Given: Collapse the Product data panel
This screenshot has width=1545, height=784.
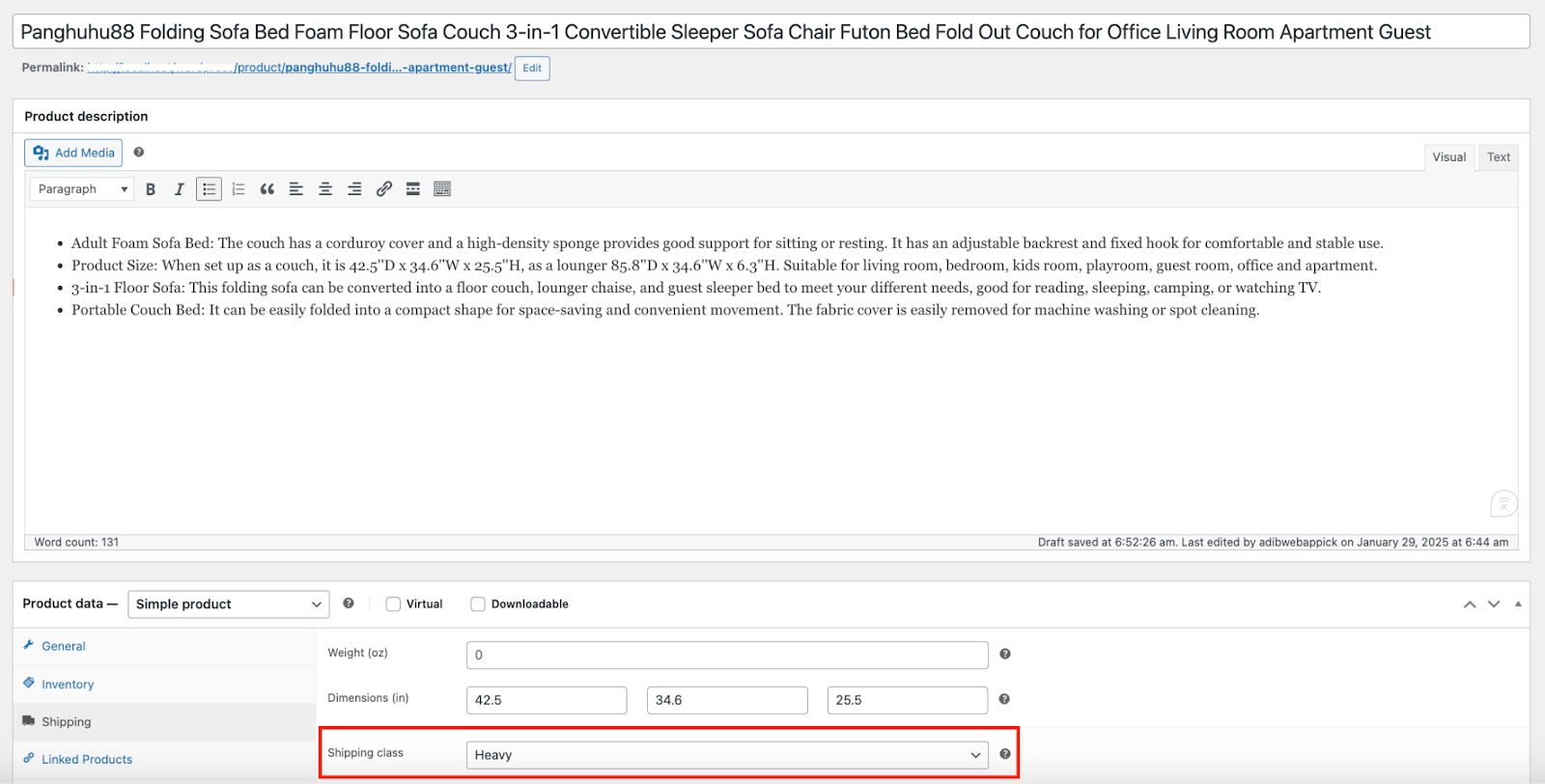Looking at the screenshot, I should [x=1518, y=604].
